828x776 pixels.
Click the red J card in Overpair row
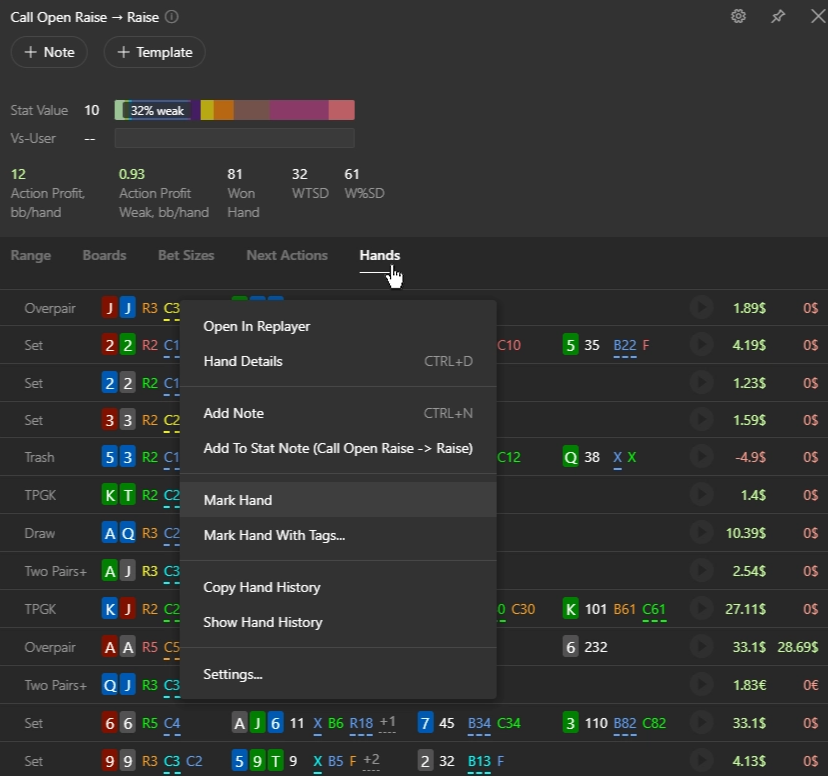[109, 308]
